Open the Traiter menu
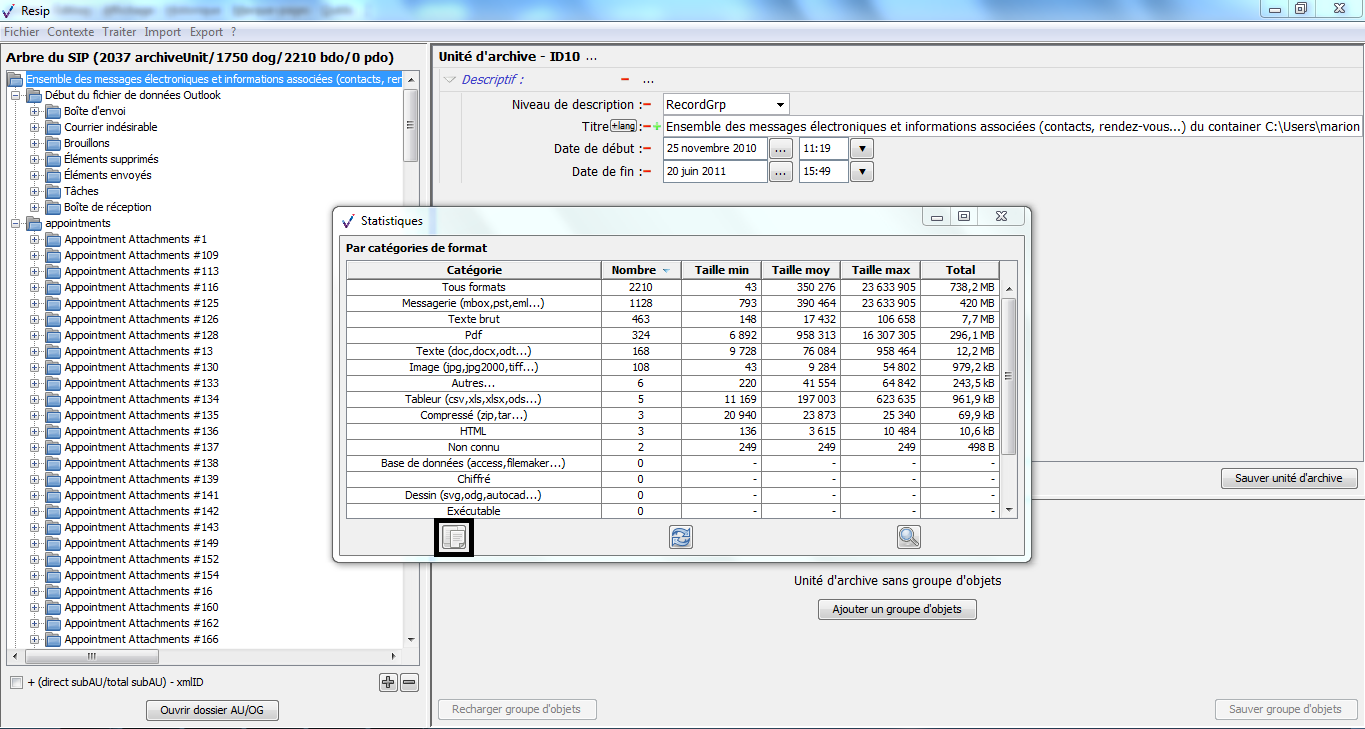 click(x=119, y=32)
